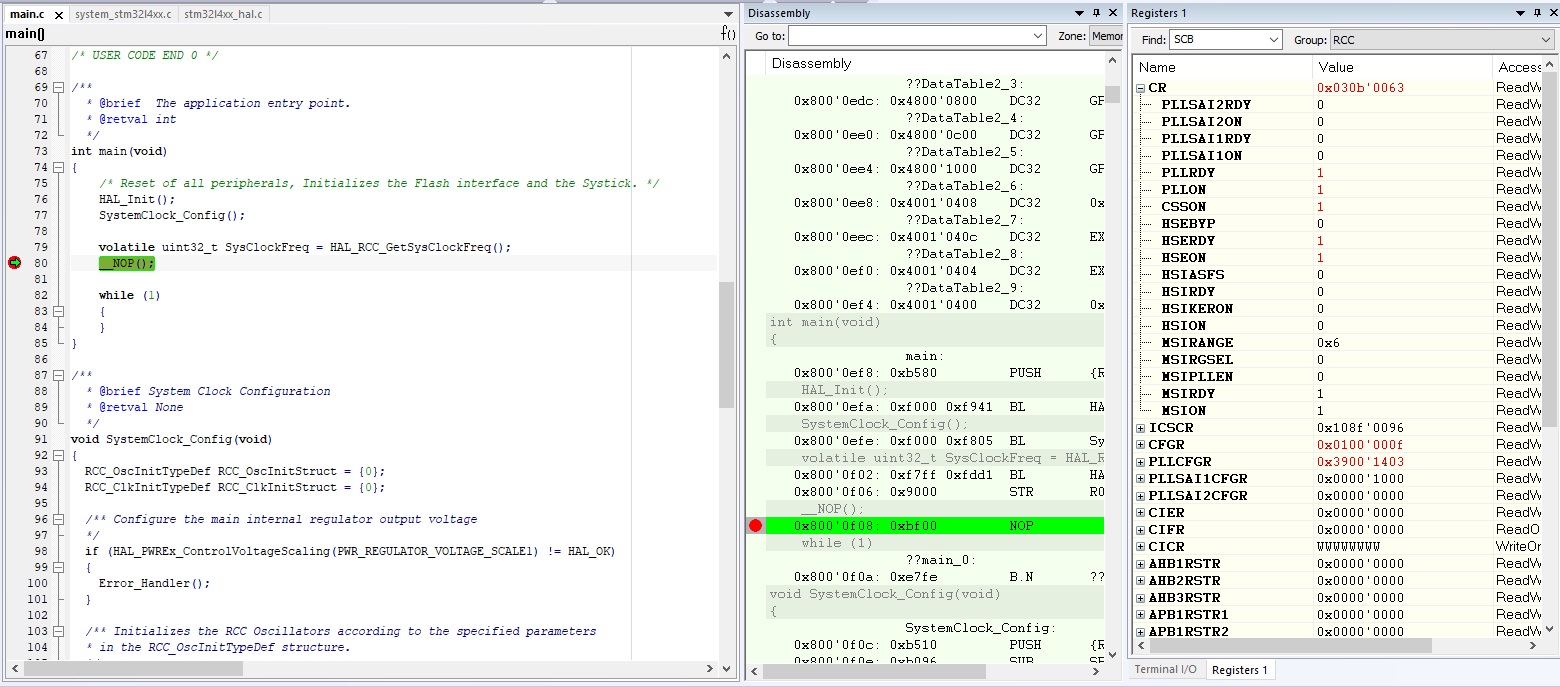Close the Disassembly panel

pos(1114,13)
